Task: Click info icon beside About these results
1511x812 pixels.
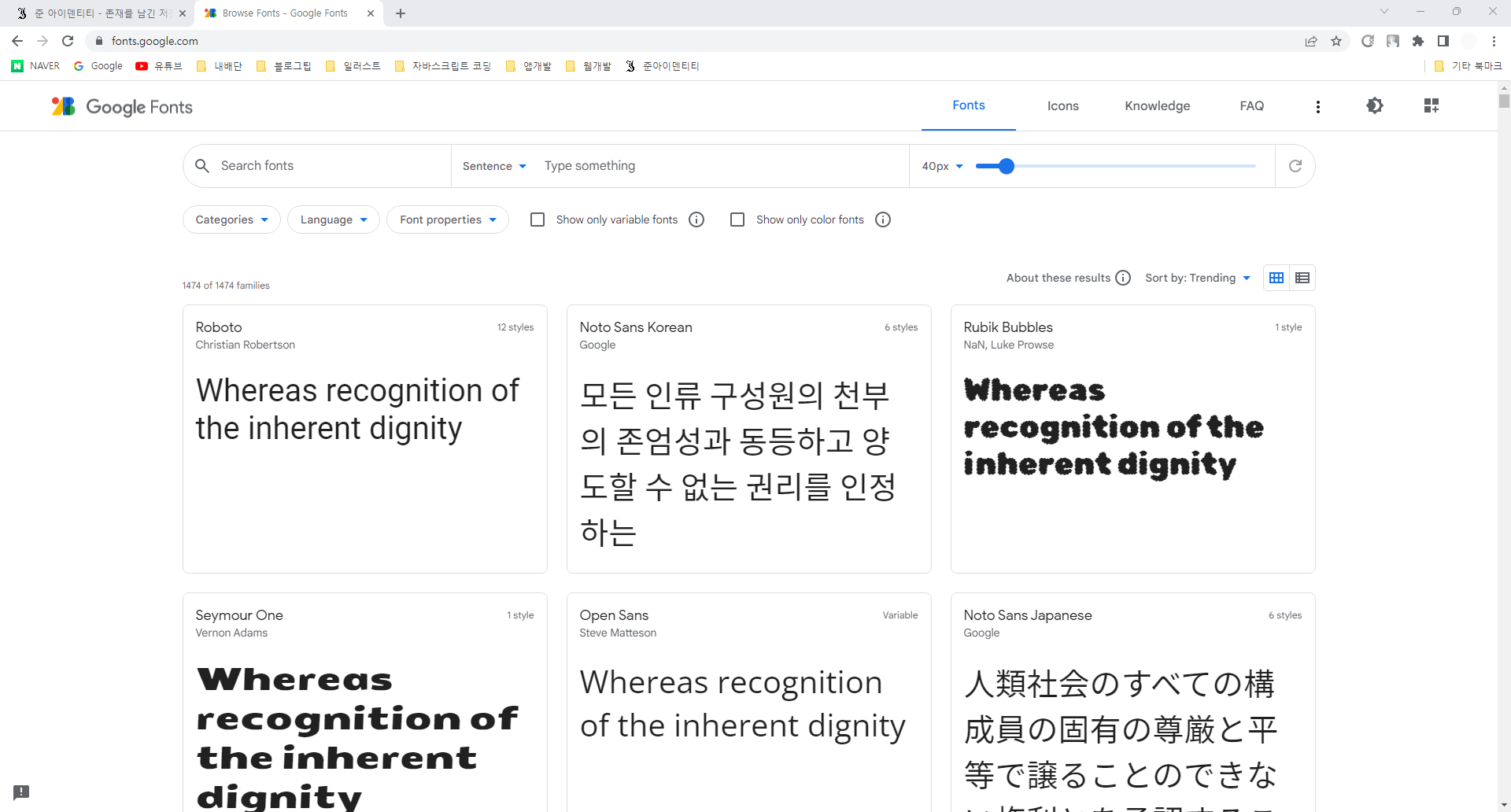Action: [x=1124, y=278]
